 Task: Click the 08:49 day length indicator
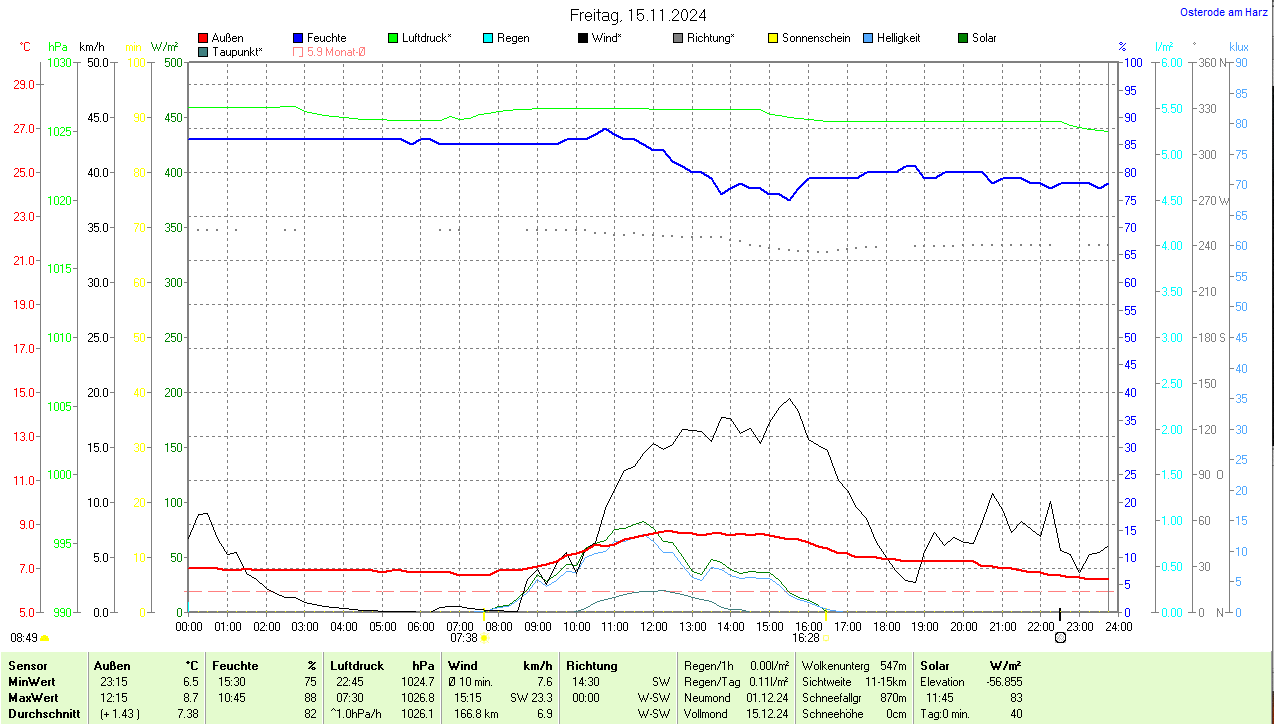pos(24,637)
